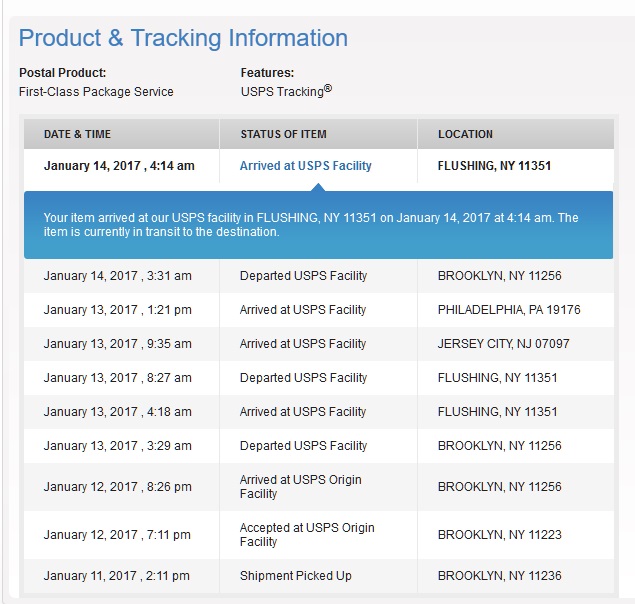Click JERSEY CITY, NJ 07097 location
635x604 pixels.
503,344
